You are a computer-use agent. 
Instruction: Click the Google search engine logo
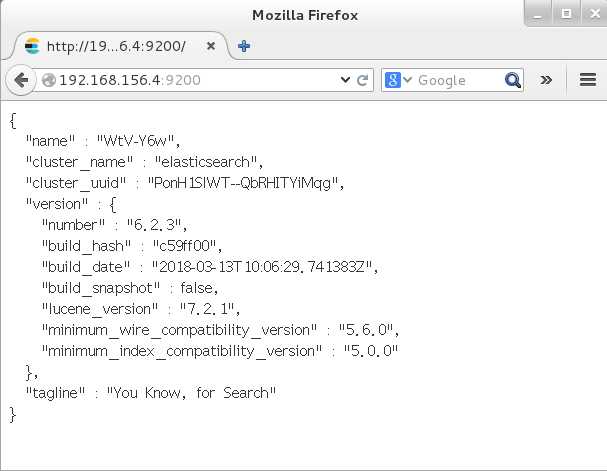tap(393, 80)
